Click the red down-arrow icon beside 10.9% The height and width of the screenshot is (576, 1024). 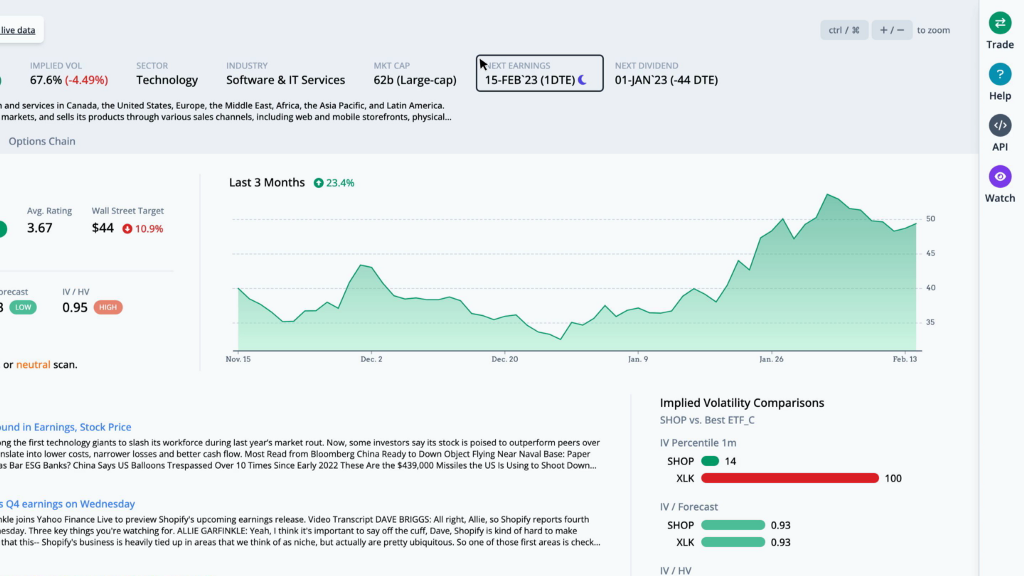click(x=127, y=229)
